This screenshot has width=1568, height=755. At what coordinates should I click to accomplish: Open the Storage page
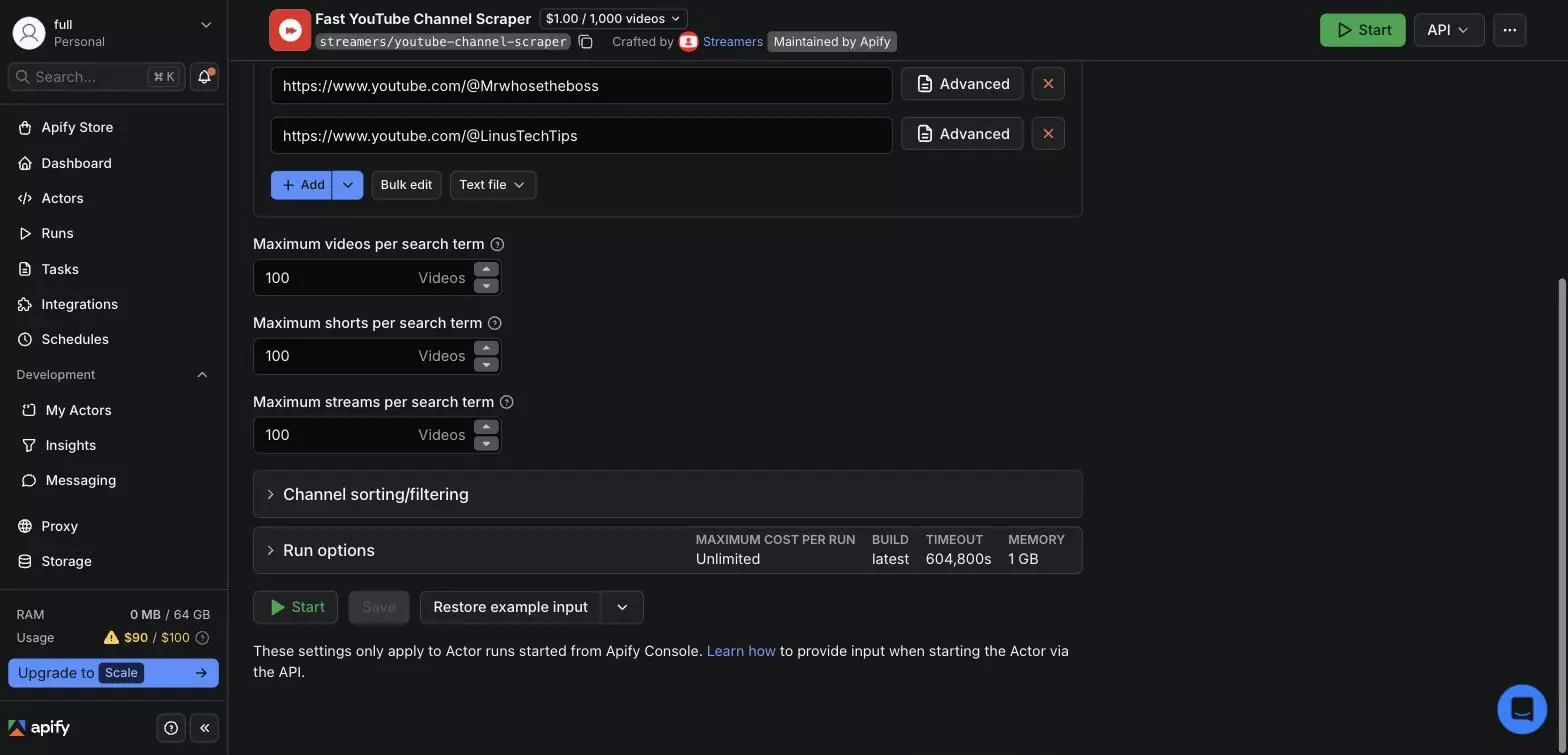click(x=66, y=561)
